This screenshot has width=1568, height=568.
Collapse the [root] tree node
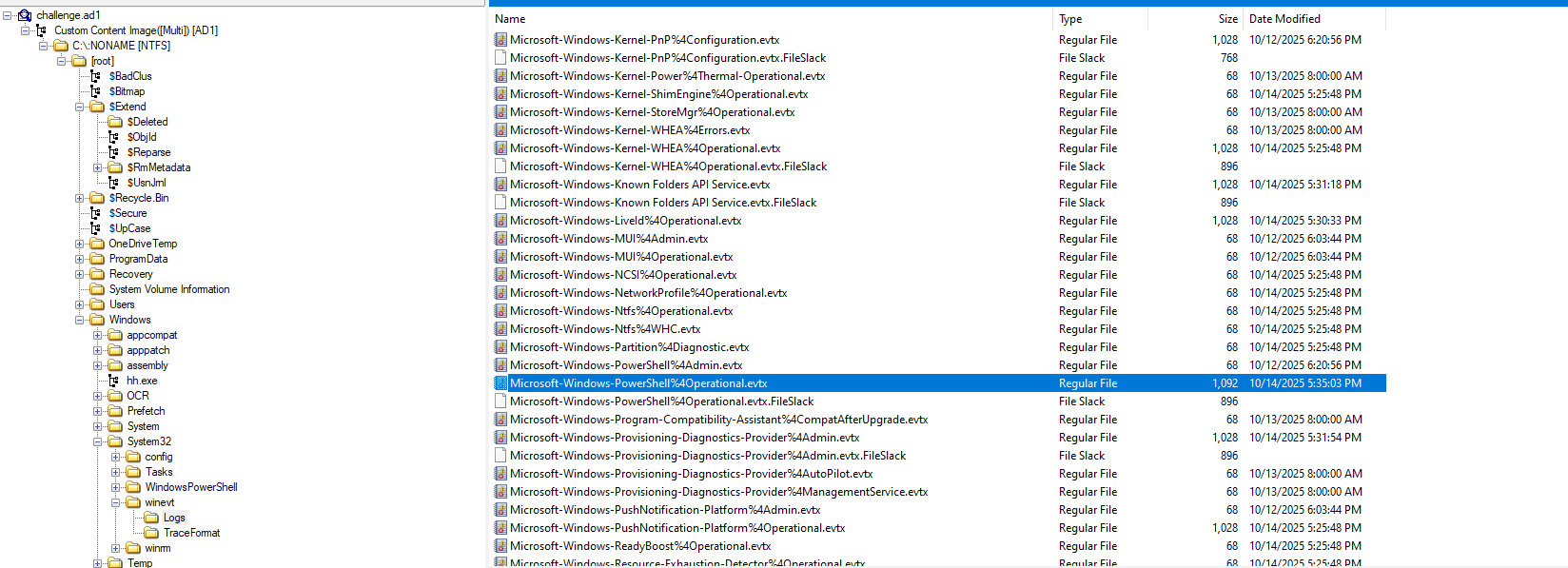point(62,61)
